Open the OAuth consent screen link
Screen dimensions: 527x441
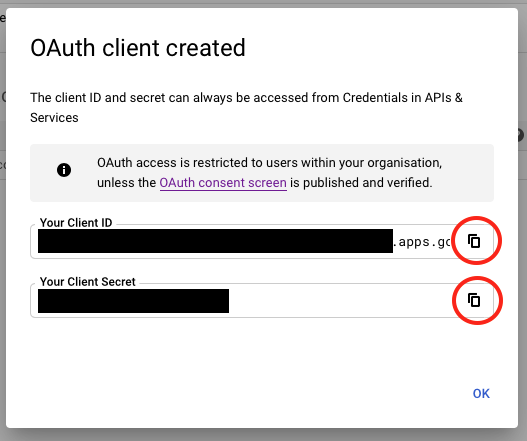click(223, 183)
